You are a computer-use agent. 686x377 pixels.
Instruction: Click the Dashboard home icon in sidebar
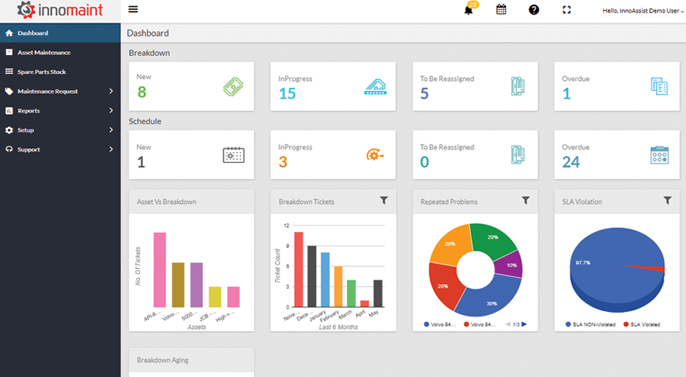(9, 33)
